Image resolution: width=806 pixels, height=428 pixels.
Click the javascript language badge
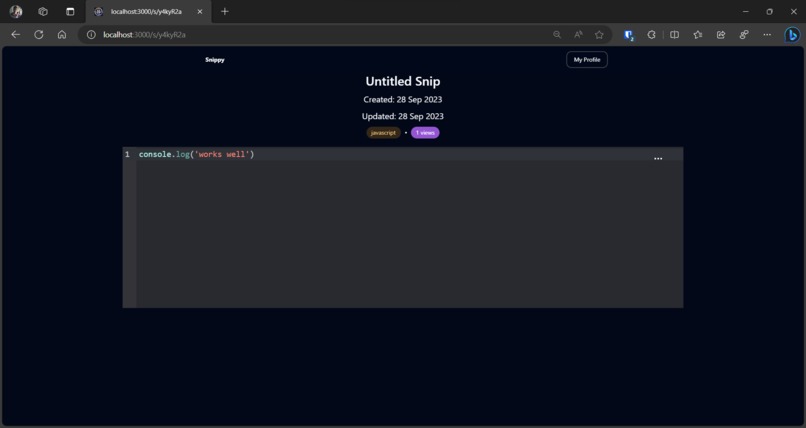click(x=383, y=133)
